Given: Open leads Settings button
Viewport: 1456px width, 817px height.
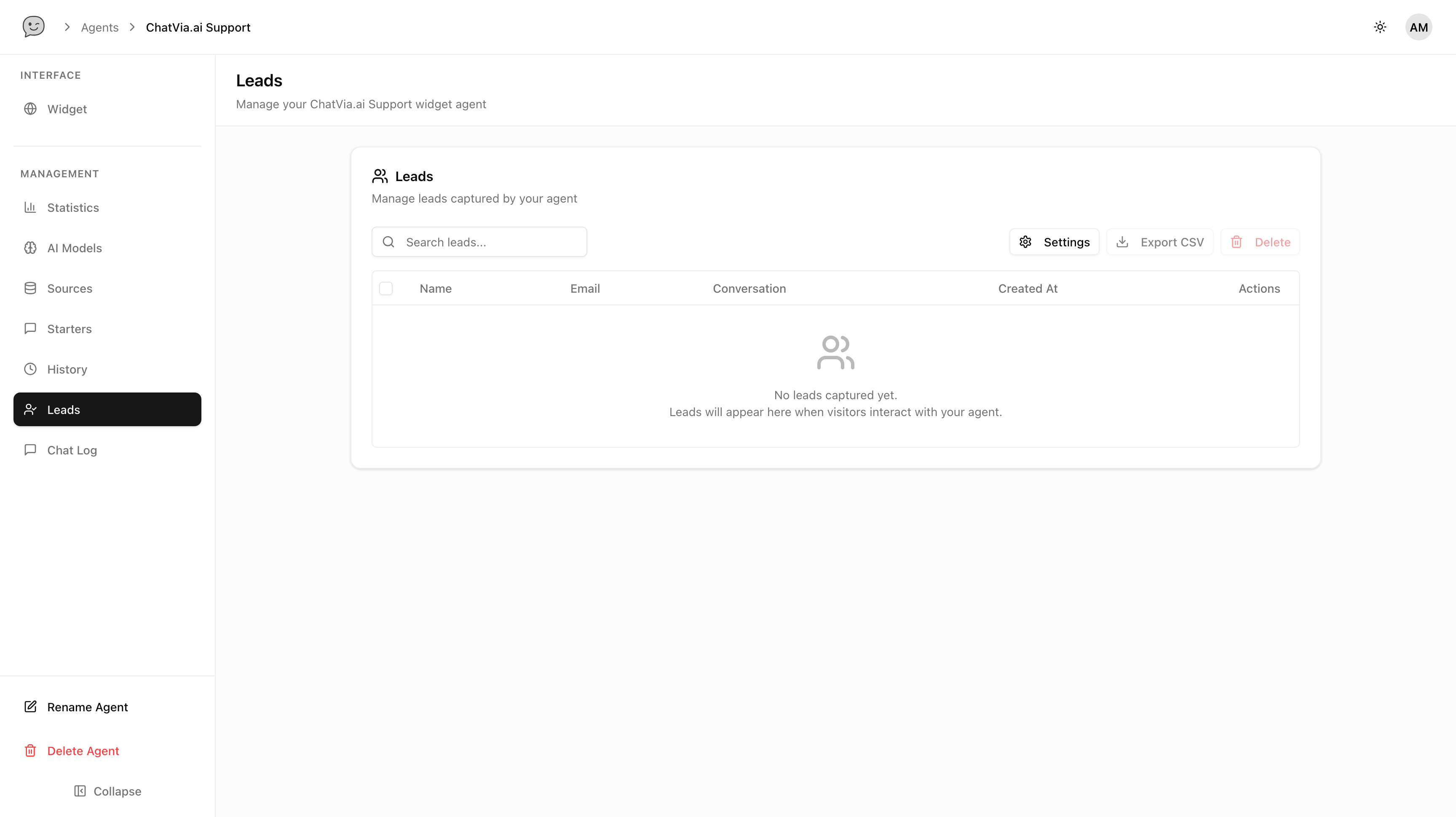Looking at the screenshot, I should [x=1054, y=242].
